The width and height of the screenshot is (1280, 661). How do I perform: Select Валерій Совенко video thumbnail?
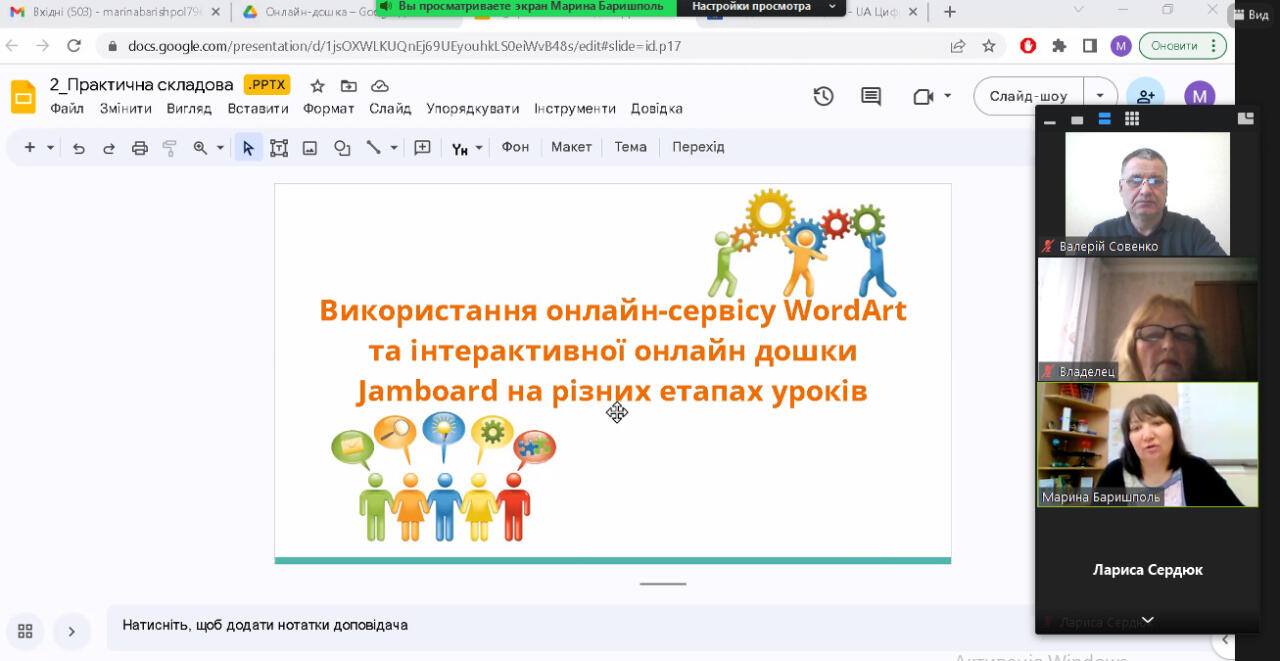click(x=1147, y=194)
